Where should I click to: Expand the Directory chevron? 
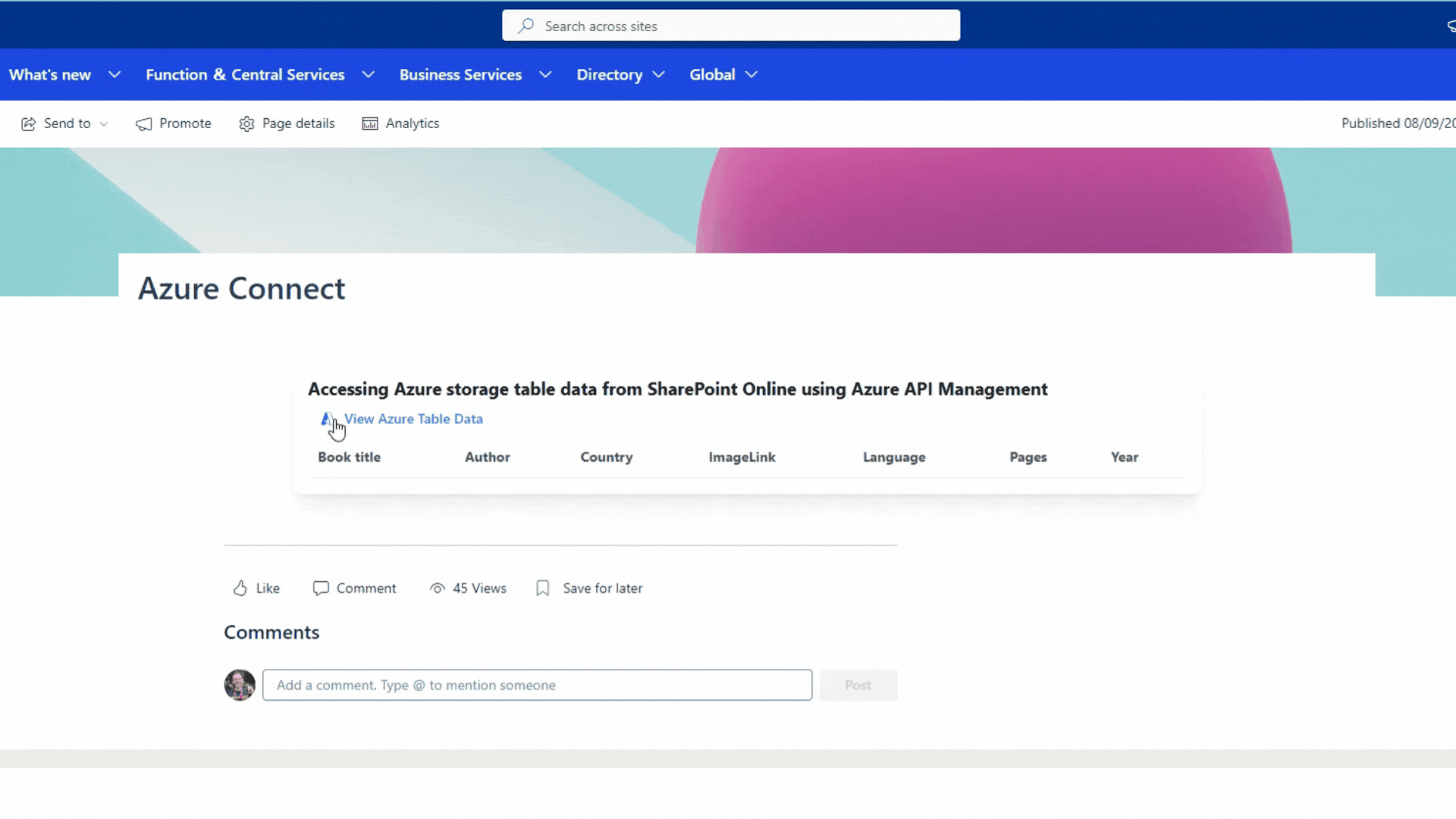point(659,74)
